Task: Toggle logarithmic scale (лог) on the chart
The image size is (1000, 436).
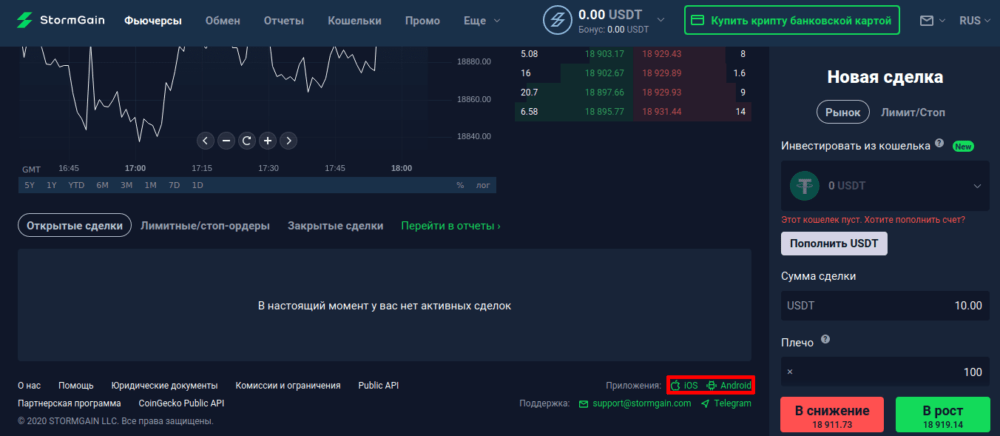Action: (483, 185)
